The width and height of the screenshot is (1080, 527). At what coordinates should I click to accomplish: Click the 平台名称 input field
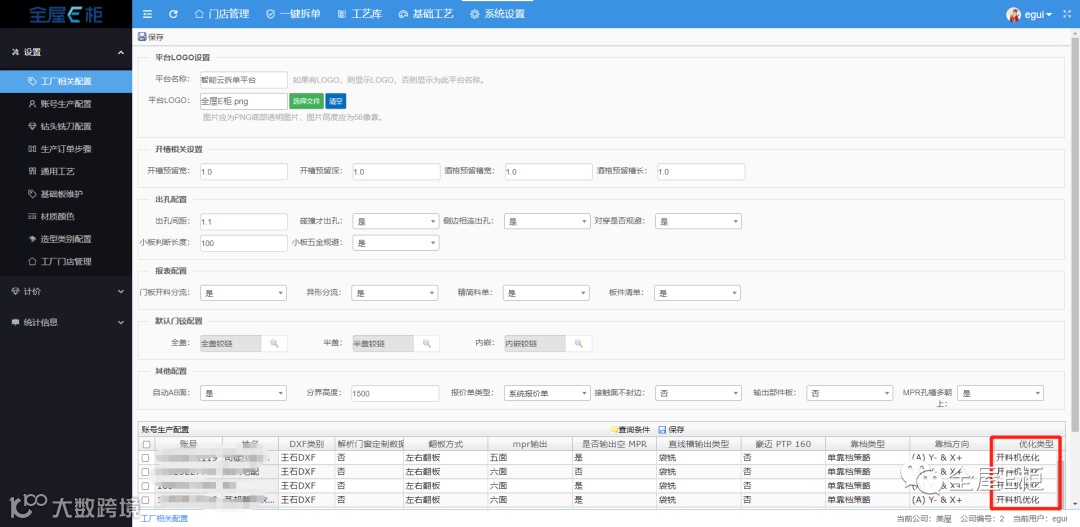243,80
